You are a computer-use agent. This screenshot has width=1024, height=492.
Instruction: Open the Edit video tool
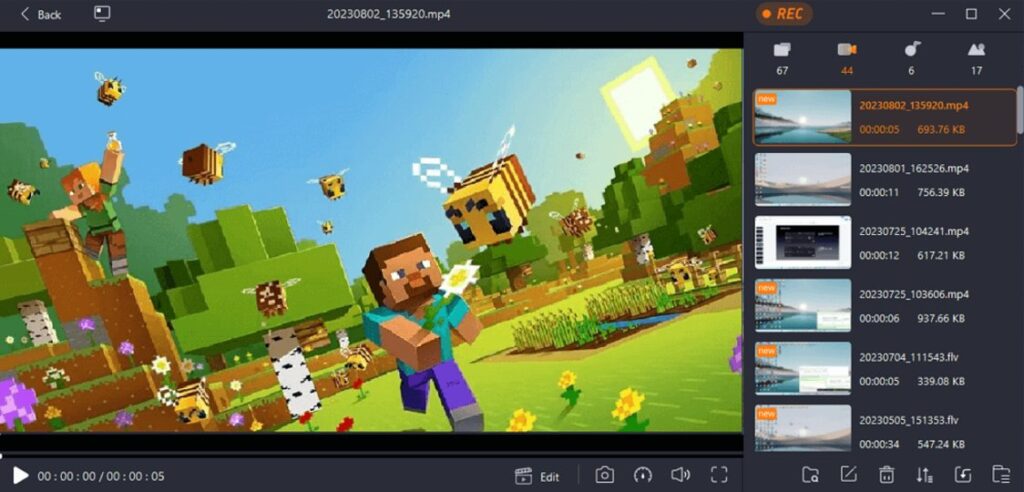[537, 476]
